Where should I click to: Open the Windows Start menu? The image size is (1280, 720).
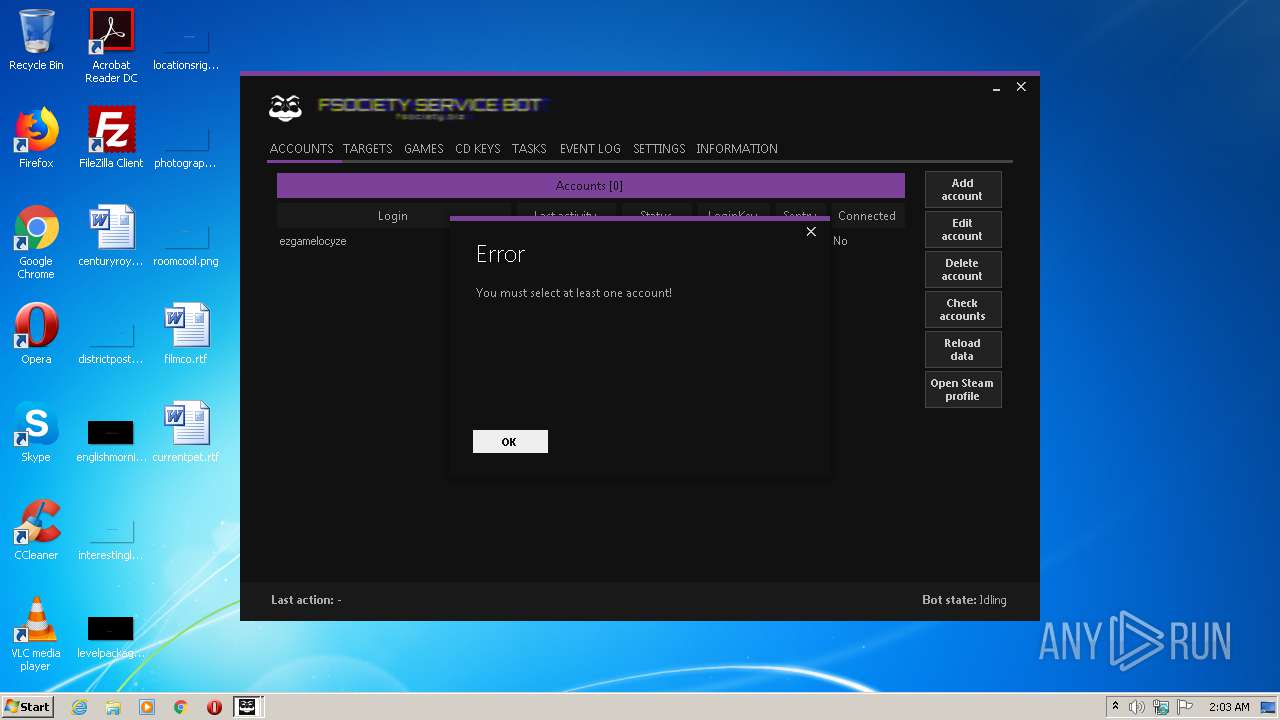point(27,706)
